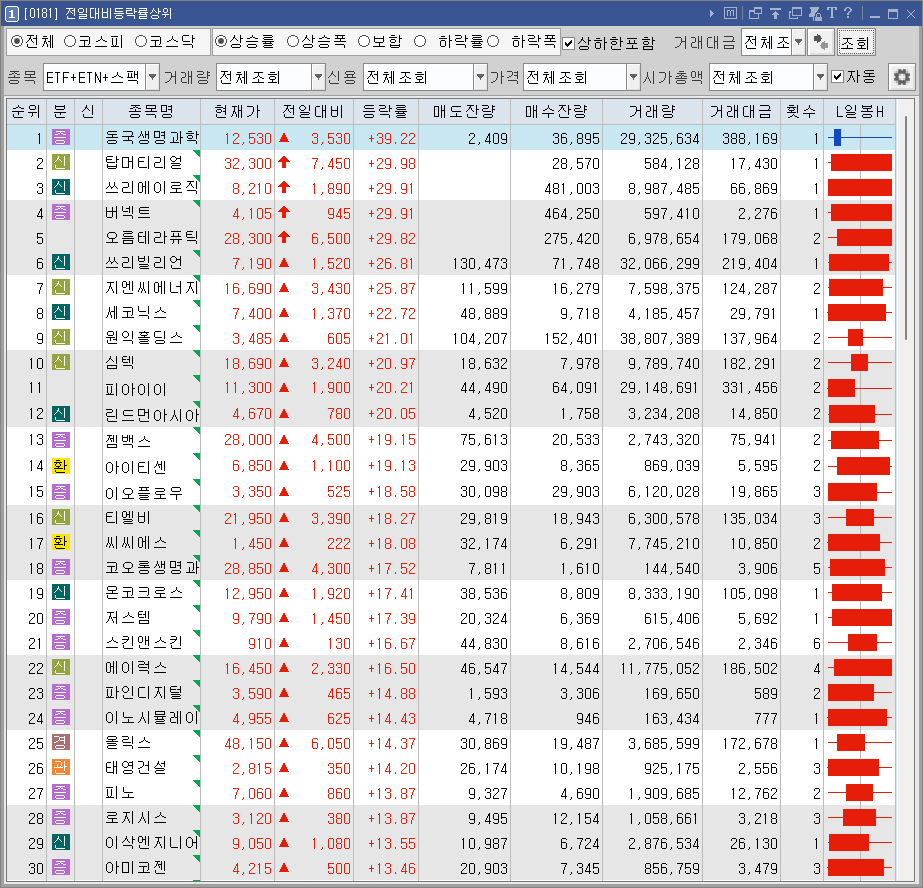
Task: Click the 전일대비 column header
Action: pos(313,111)
